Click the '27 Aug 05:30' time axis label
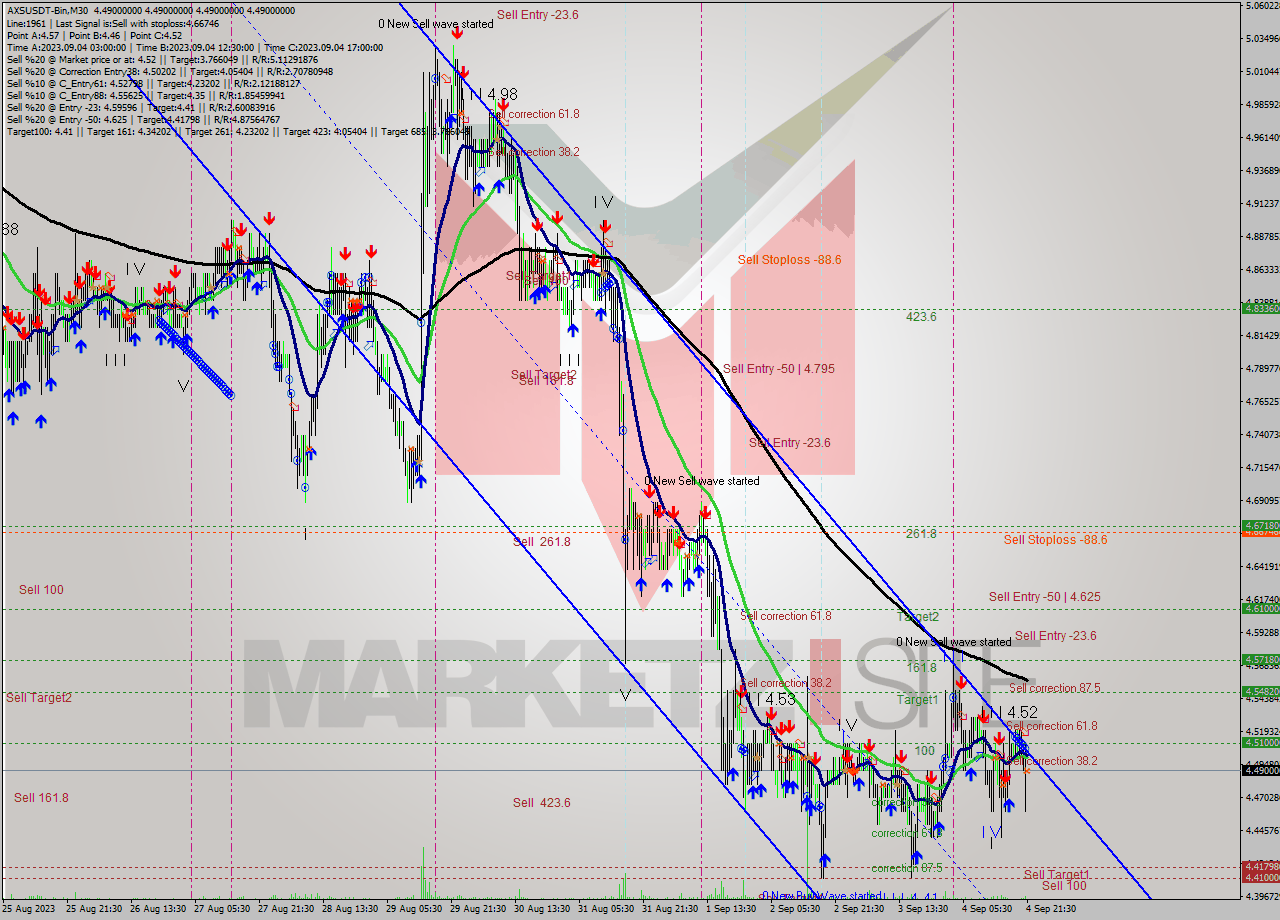 coord(222,909)
